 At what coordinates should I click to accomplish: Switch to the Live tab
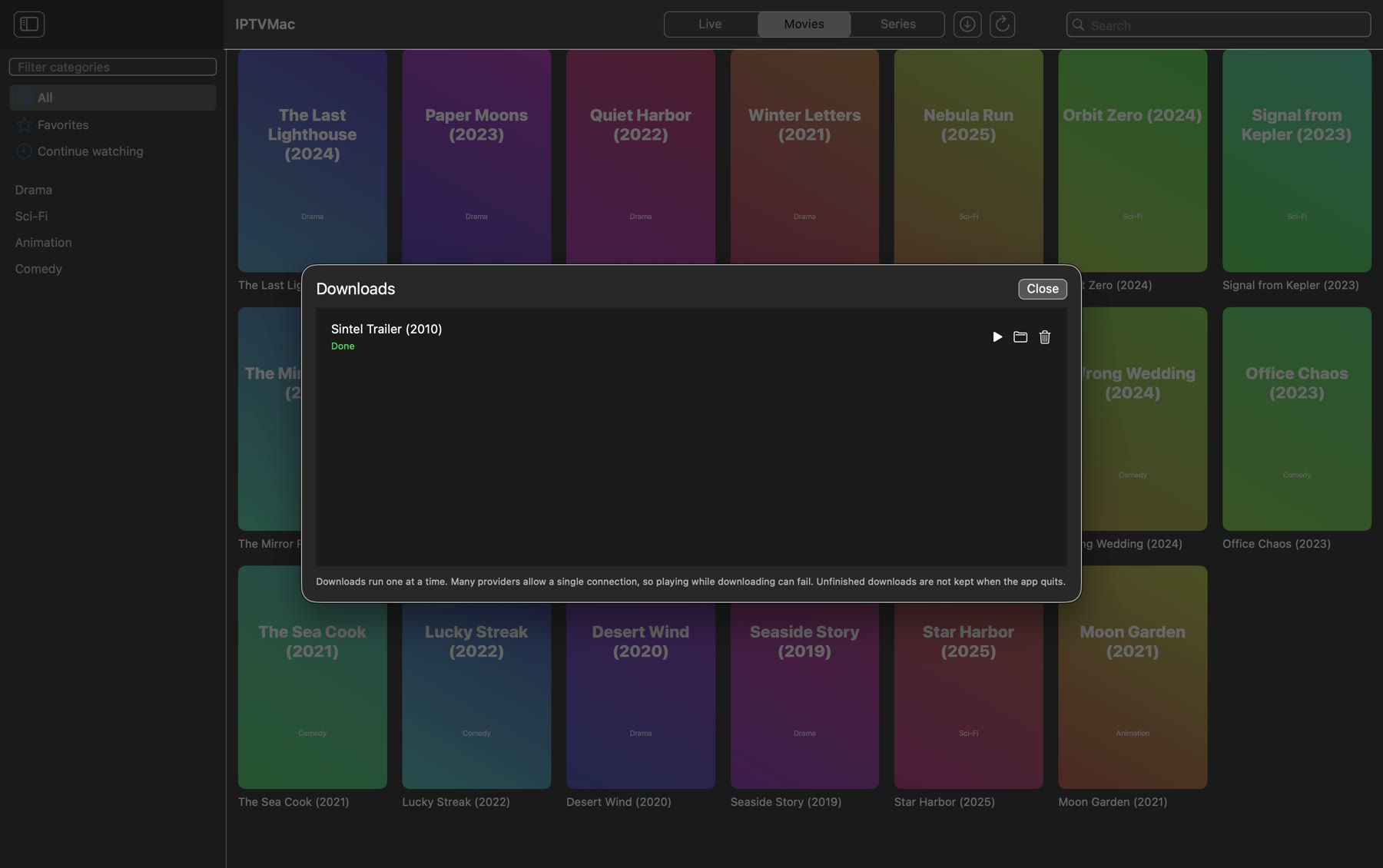point(710,25)
